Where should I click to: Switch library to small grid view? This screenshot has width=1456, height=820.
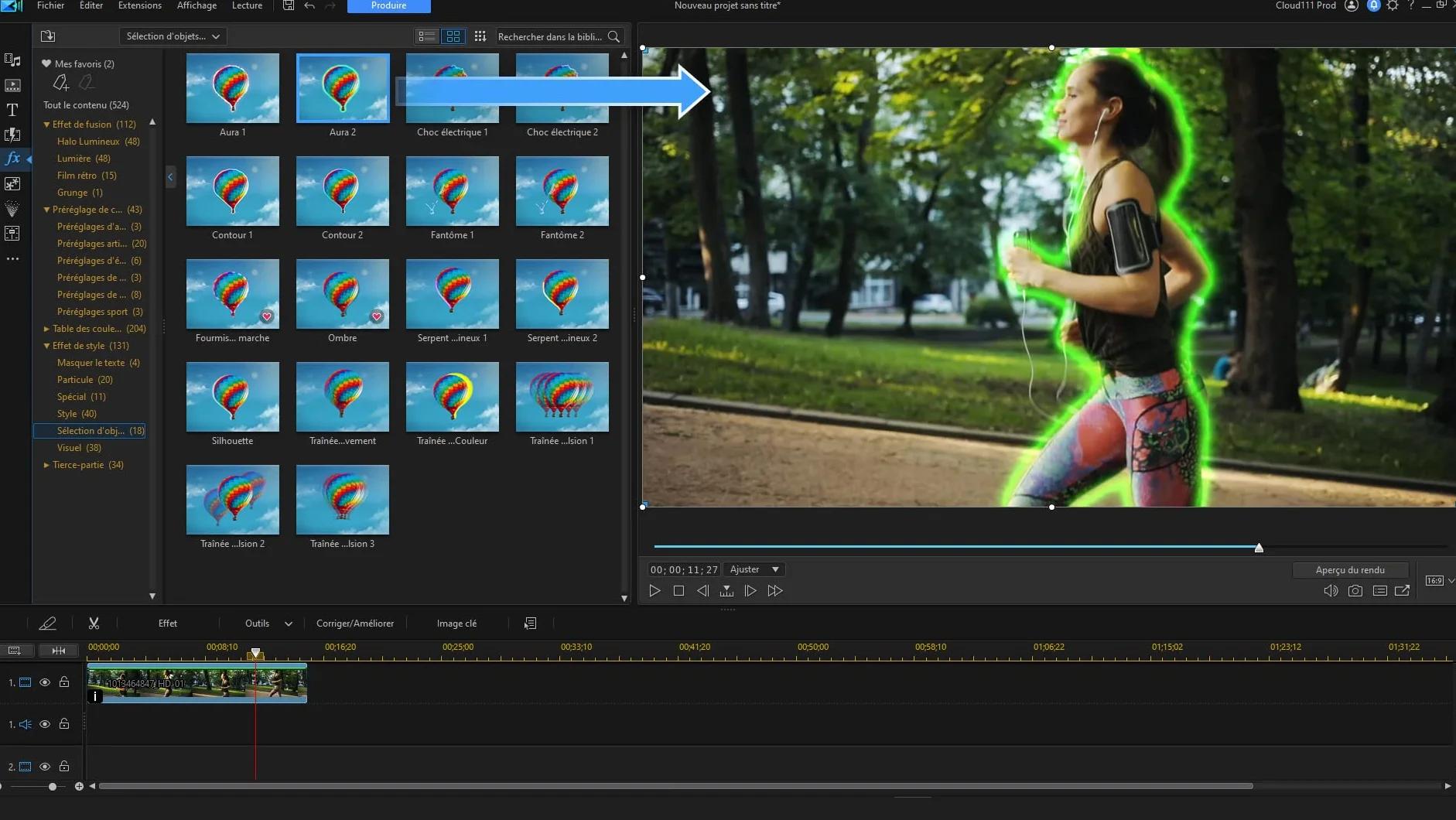pos(480,36)
